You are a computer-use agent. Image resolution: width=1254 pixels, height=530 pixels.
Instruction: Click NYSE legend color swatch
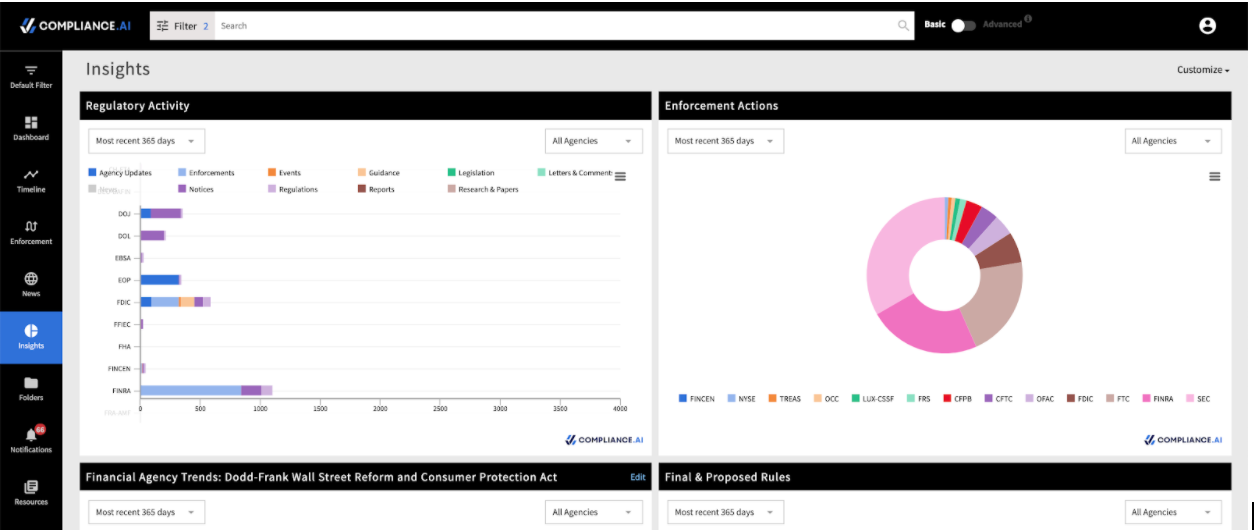tap(731, 398)
